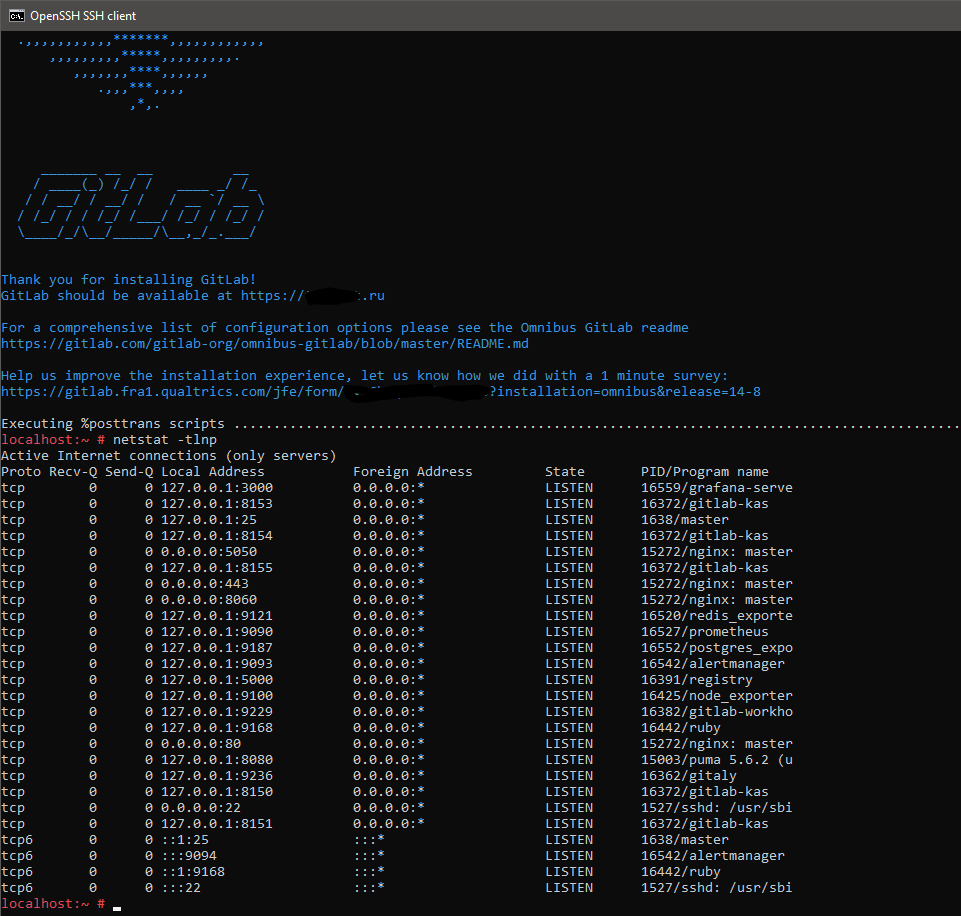Screen dimensions: 961x916
Task: Click local address 0.0.0.0:80
Action: click(201, 743)
